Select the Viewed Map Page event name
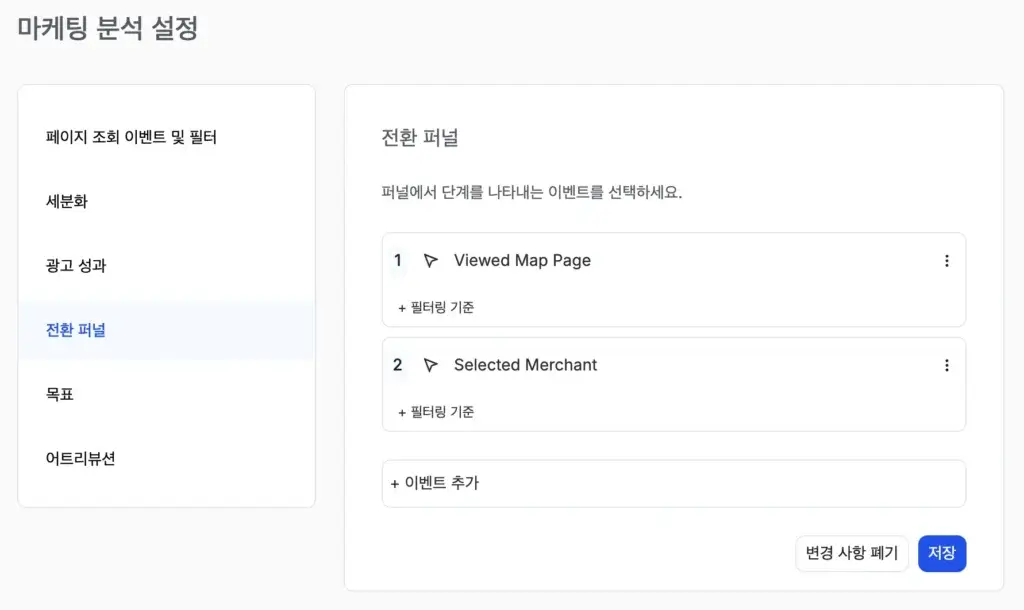Image resolution: width=1024 pixels, height=610 pixels. click(522, 260)
